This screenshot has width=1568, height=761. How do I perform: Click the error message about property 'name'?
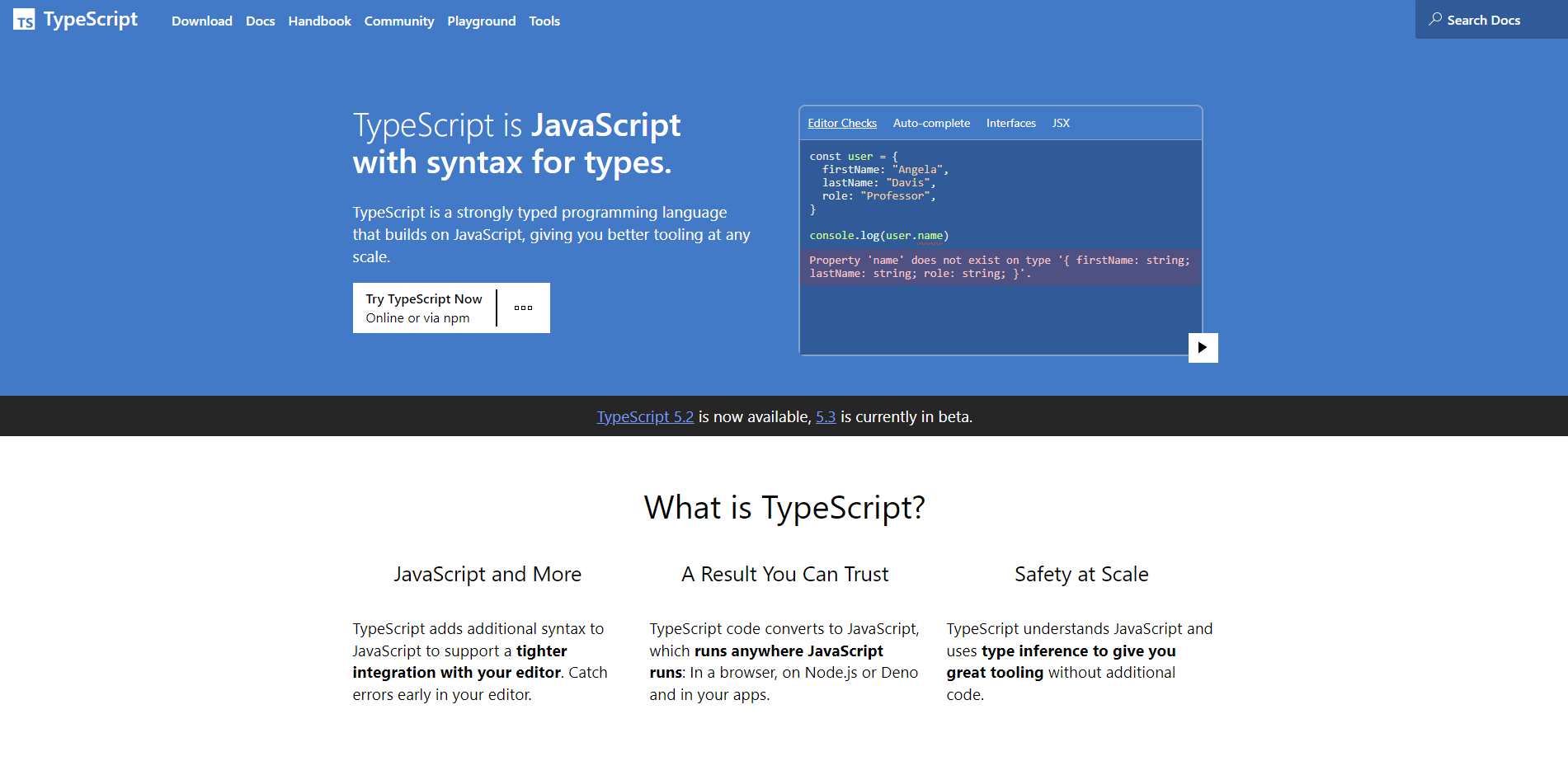(1000, 267)
